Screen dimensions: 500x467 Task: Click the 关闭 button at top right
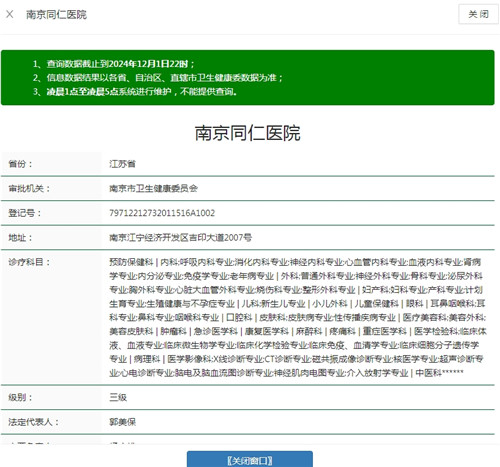tap(478, 14)
